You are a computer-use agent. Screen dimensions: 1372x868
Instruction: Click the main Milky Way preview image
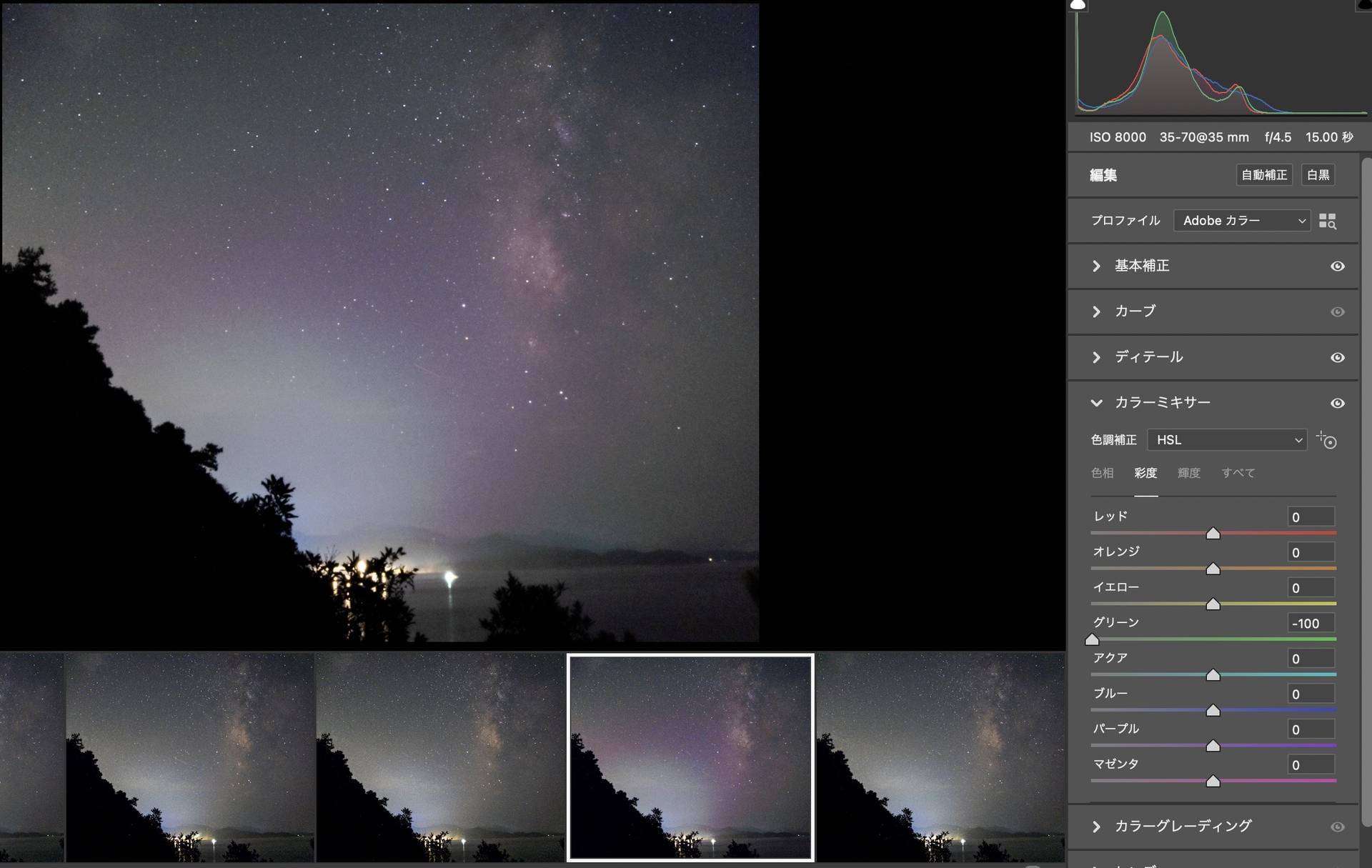[x=380, y=323]
